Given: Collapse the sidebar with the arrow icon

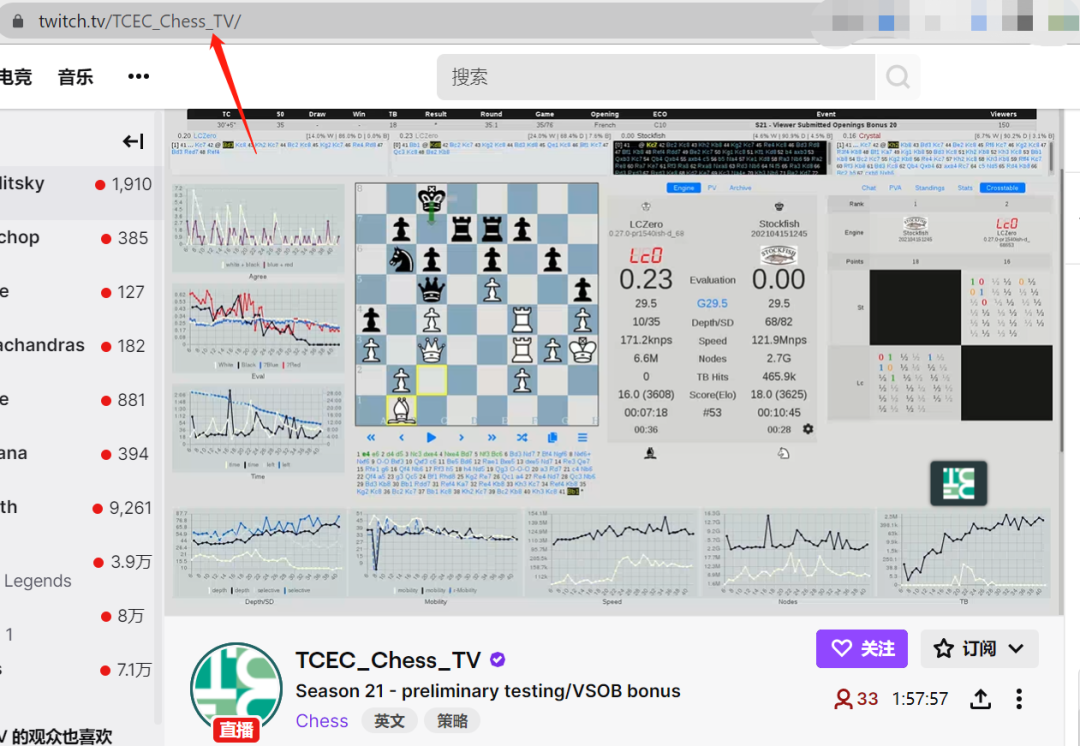Looking at the screenshot, I should [x=133, y=141].
